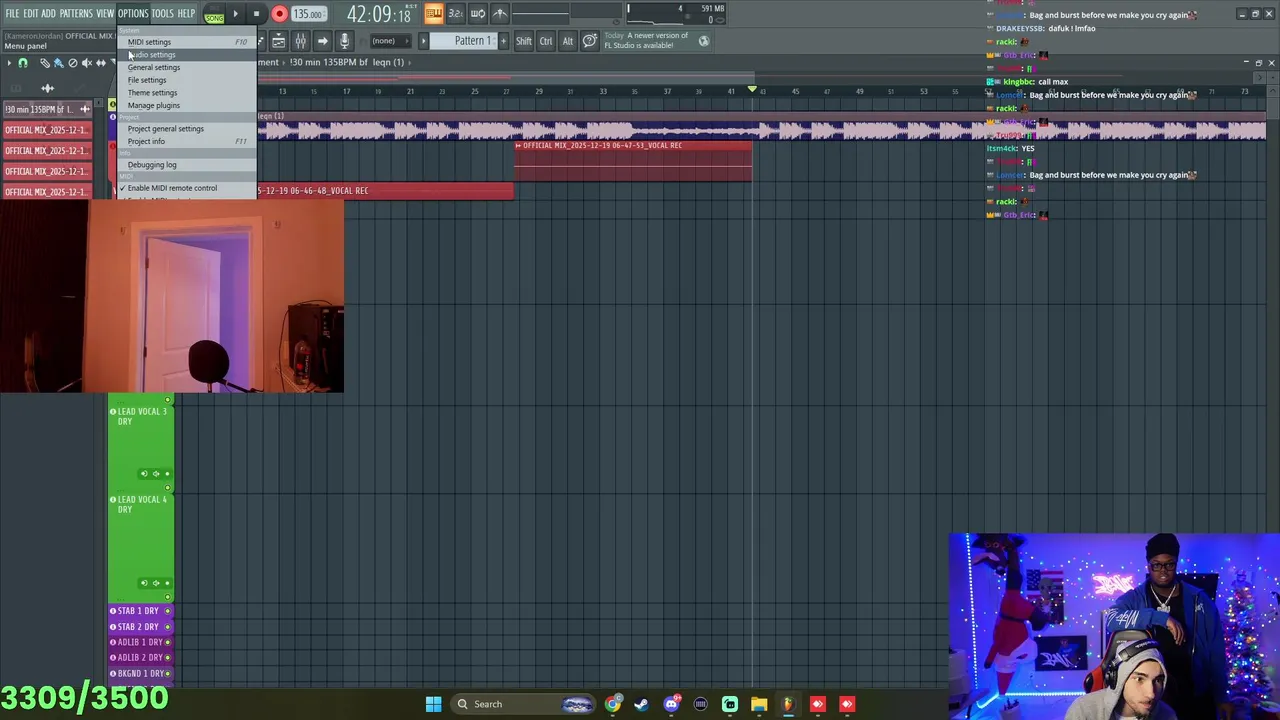Toggle the 3.2 countdown before recording
The width and height of the screenshot is (1280, 720).
[456, 13]
